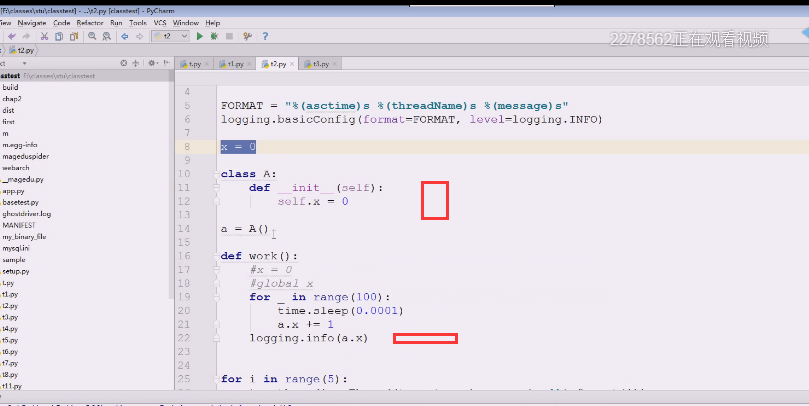Image resolution: width=809 pixels, height=406 pixels.
Task: Click fold end marker on line 22
Action: 217,338
